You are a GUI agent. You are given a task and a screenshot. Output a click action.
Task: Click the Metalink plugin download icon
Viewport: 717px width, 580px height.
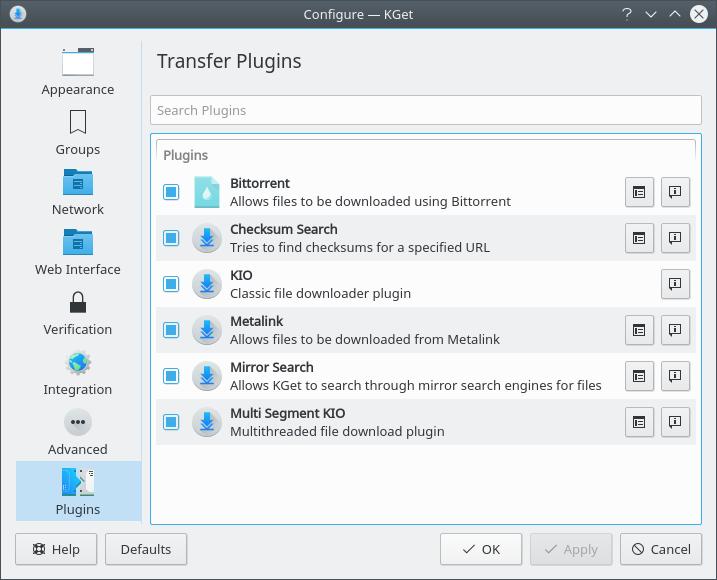click(x=207, y=330)
